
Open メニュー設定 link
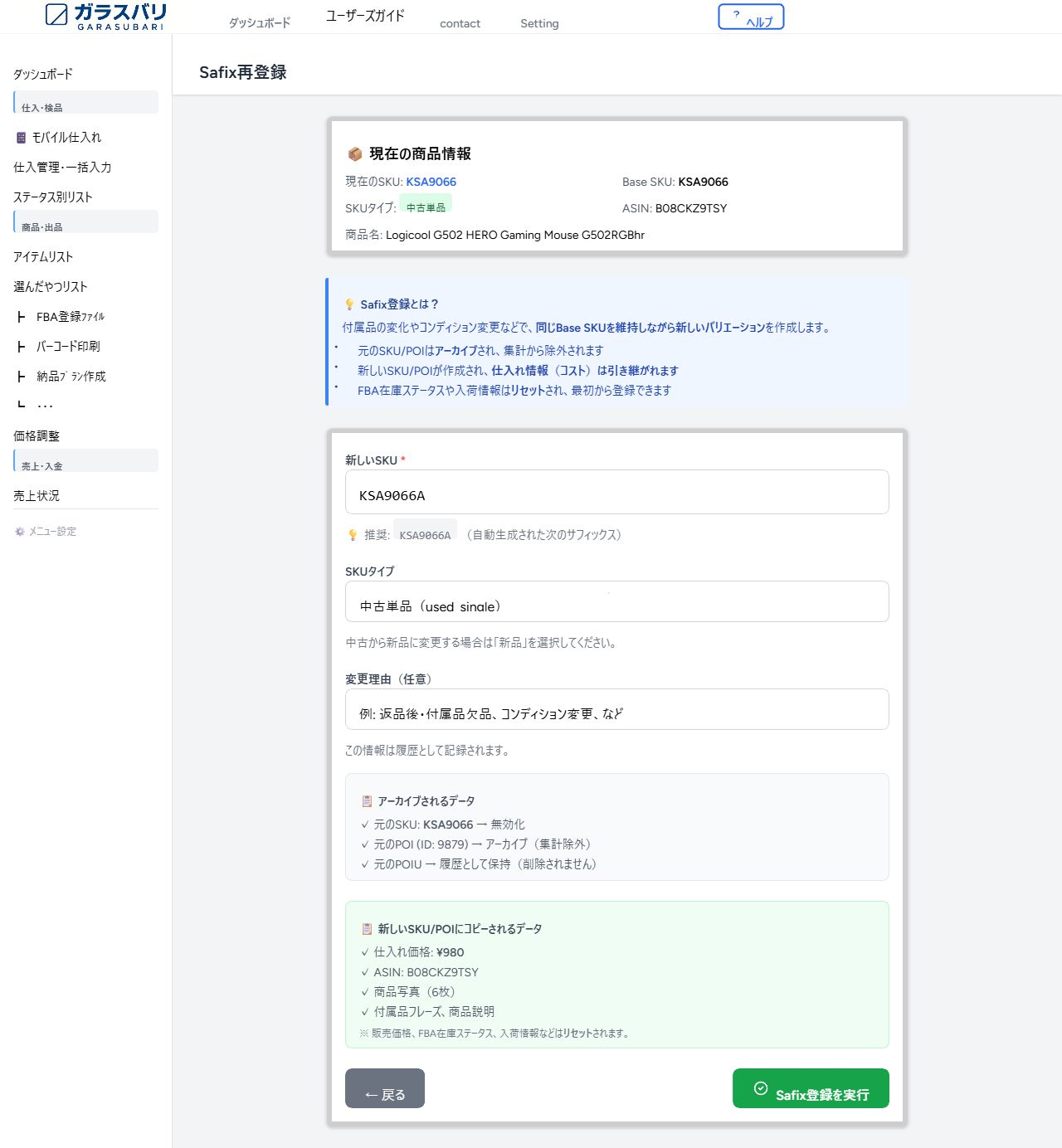(52, 532)
